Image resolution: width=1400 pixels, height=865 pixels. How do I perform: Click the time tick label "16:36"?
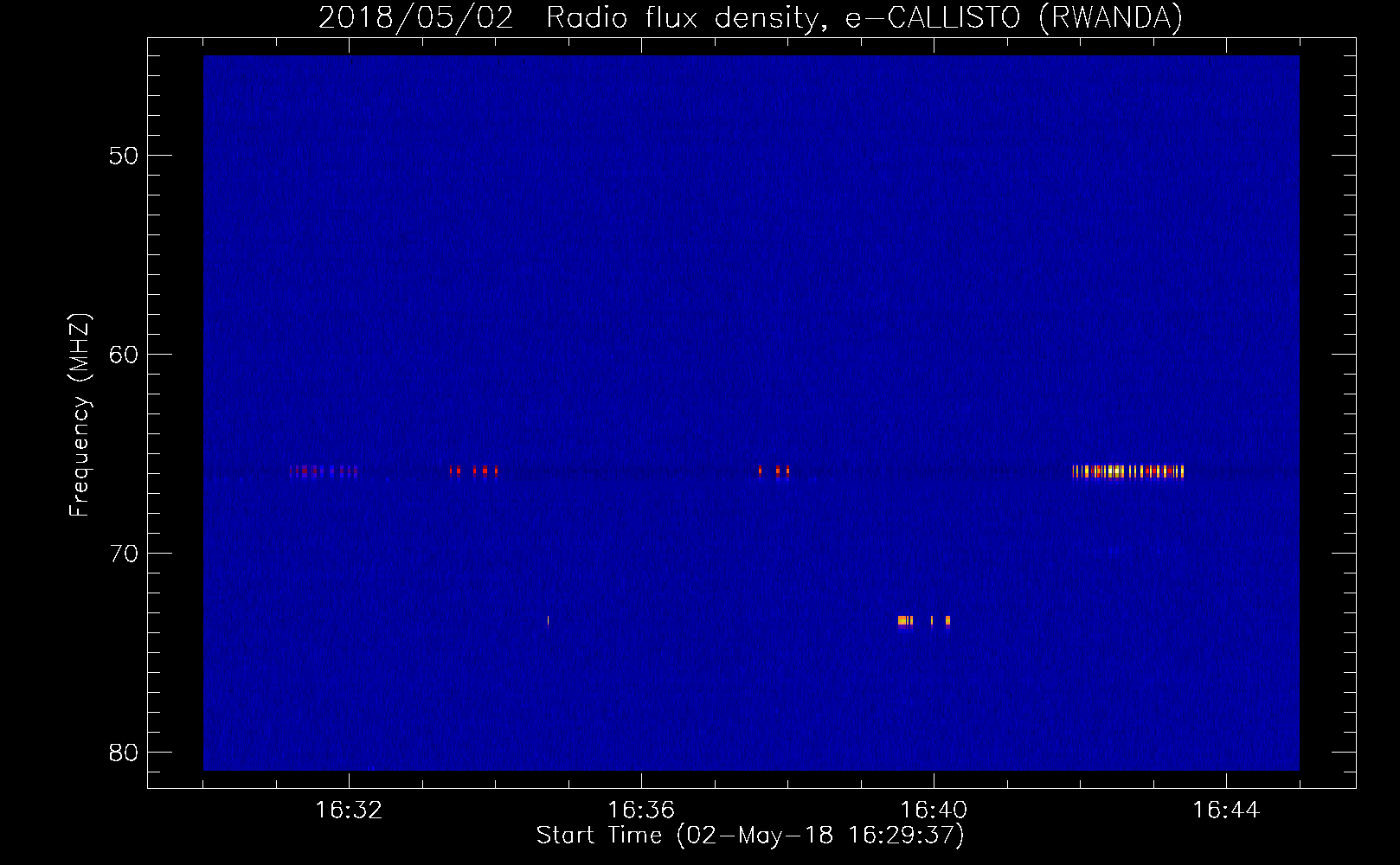pyautogui.click(x=641, y=811)
